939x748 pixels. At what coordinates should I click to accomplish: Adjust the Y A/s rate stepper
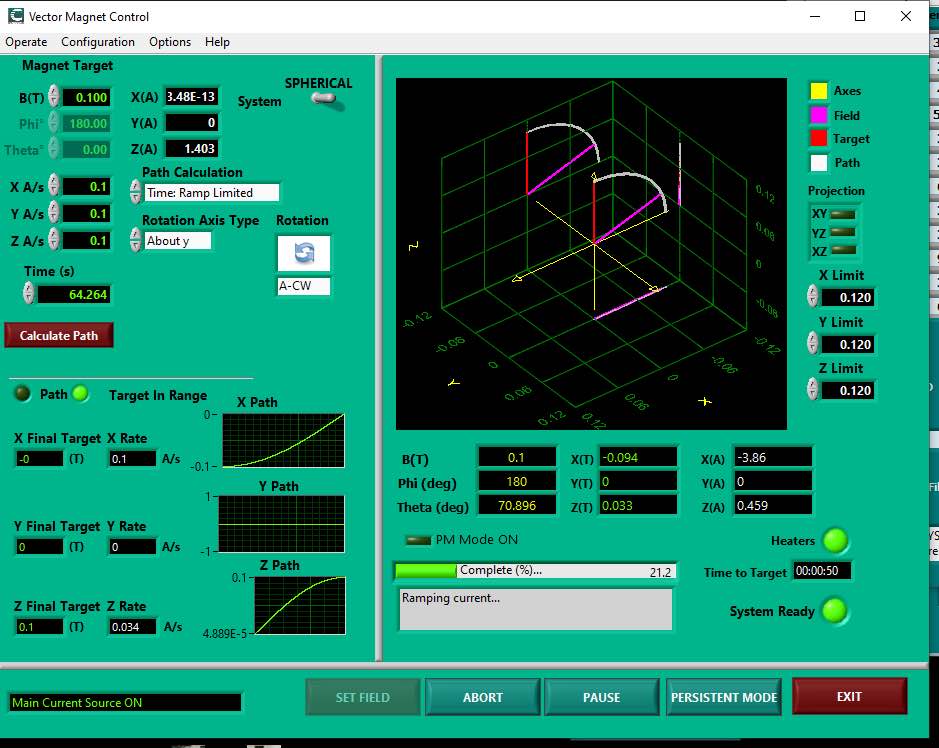[x=54, y=213]
